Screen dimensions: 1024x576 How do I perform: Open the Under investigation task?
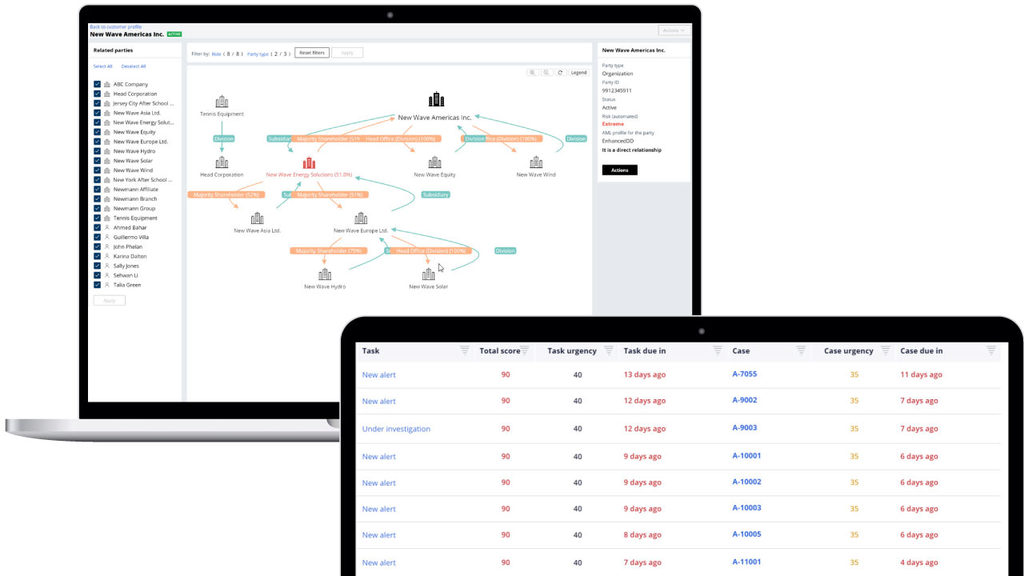[396, 429]
